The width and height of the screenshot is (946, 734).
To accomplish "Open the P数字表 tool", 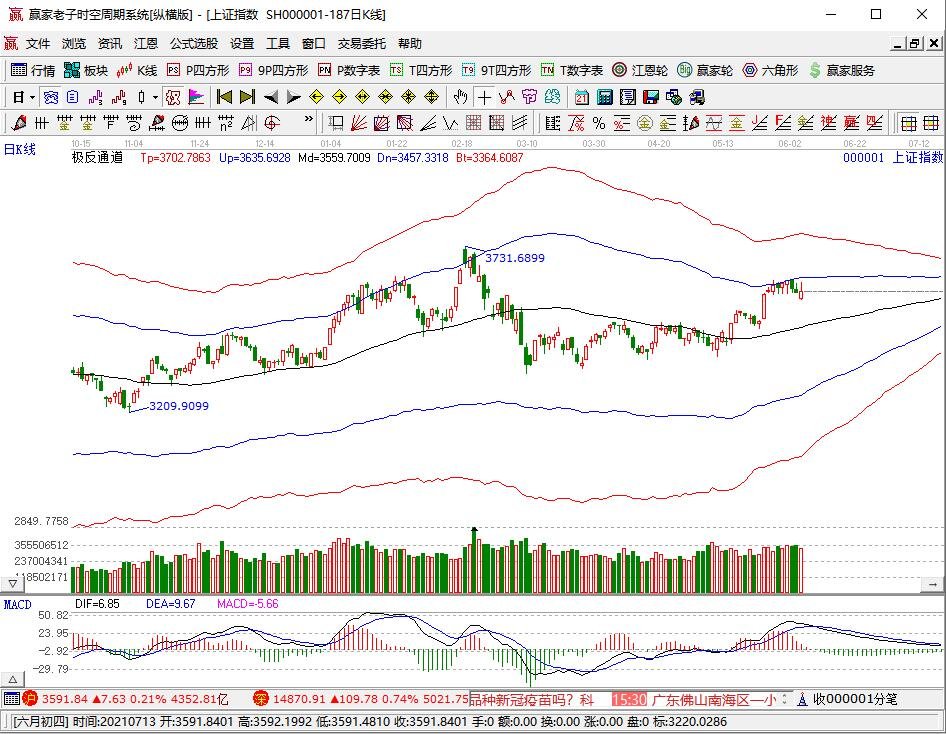I will [349, 71].
